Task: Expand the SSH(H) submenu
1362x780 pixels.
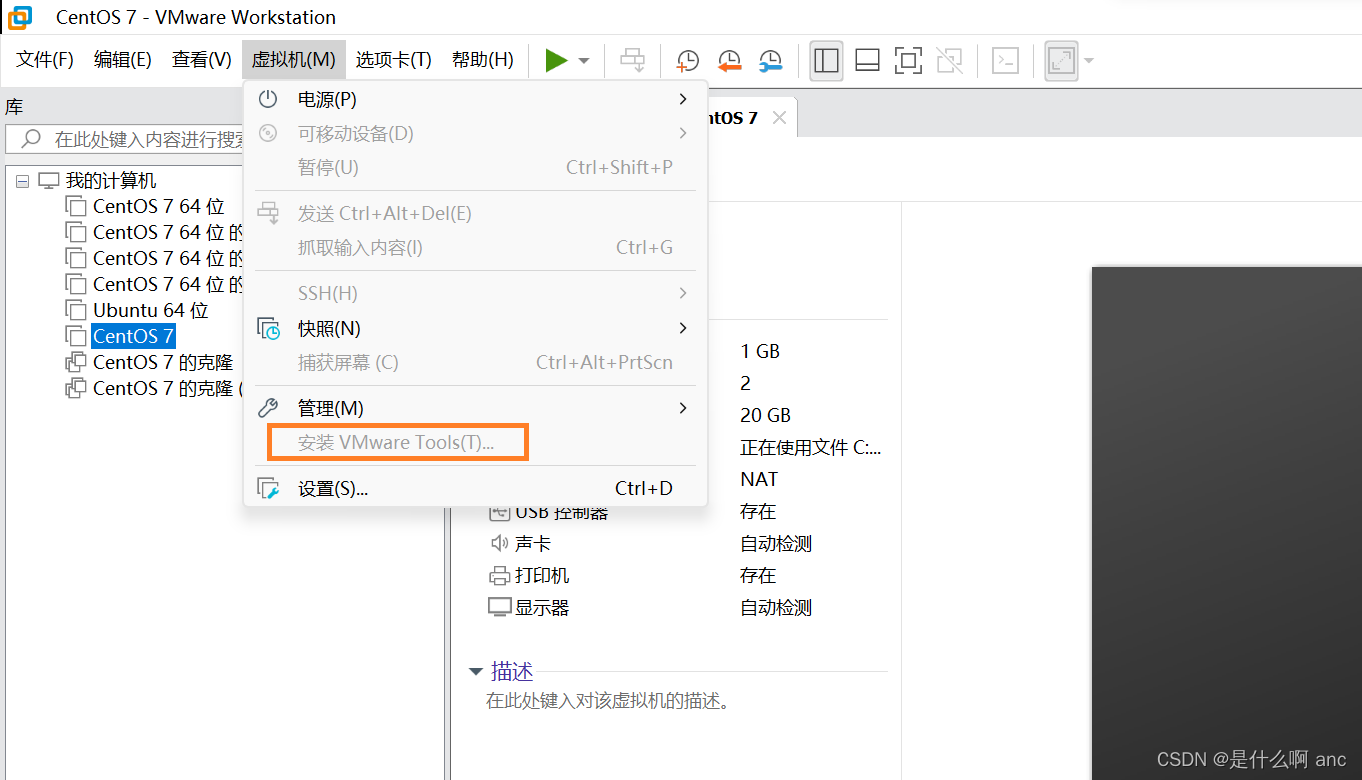Action: 475,294
